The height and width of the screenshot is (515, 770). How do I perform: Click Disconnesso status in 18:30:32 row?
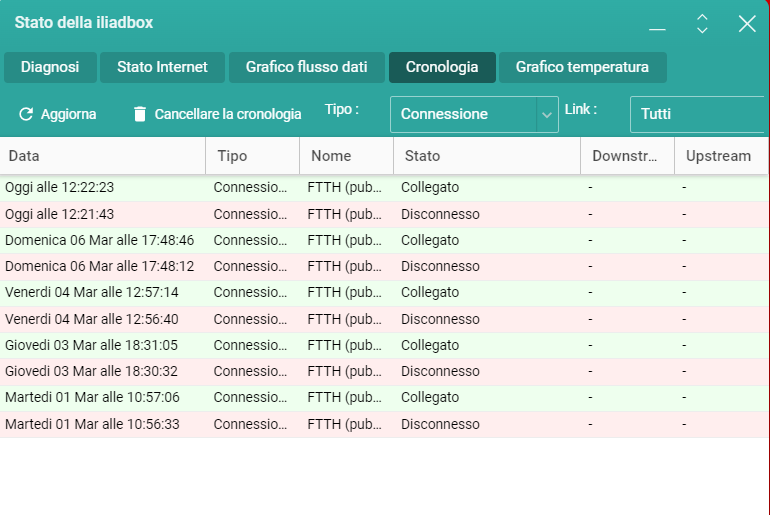click(440, 372)
